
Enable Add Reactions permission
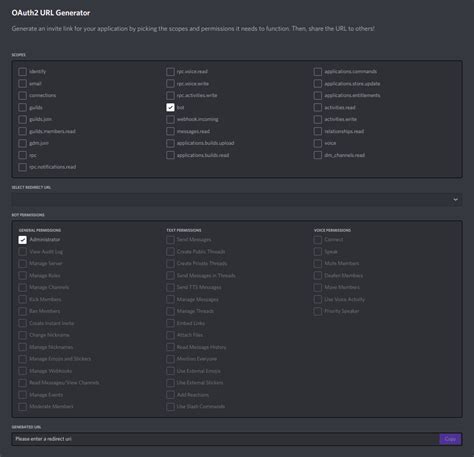[170, 395]
